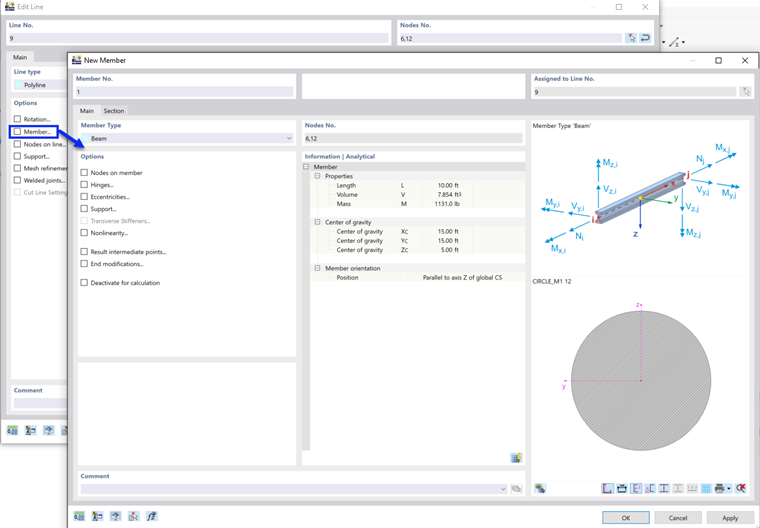760x528 pixels.
Task: Click the pick line icon beside Assigned to Line
Action: click(x=746, y=92)
